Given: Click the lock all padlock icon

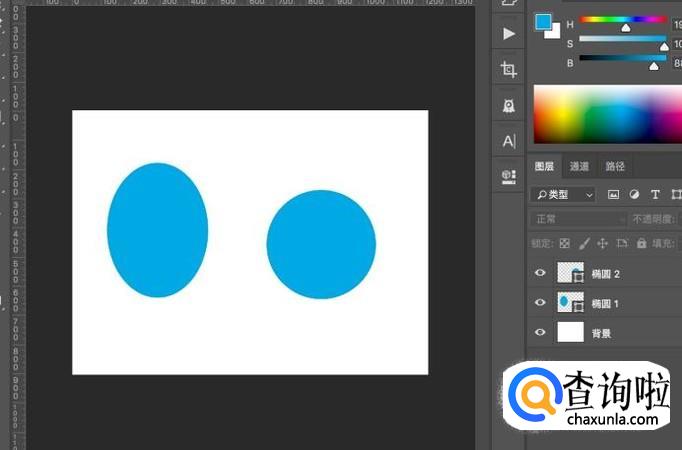Looking at the screenshot, I should pos(642,243).
